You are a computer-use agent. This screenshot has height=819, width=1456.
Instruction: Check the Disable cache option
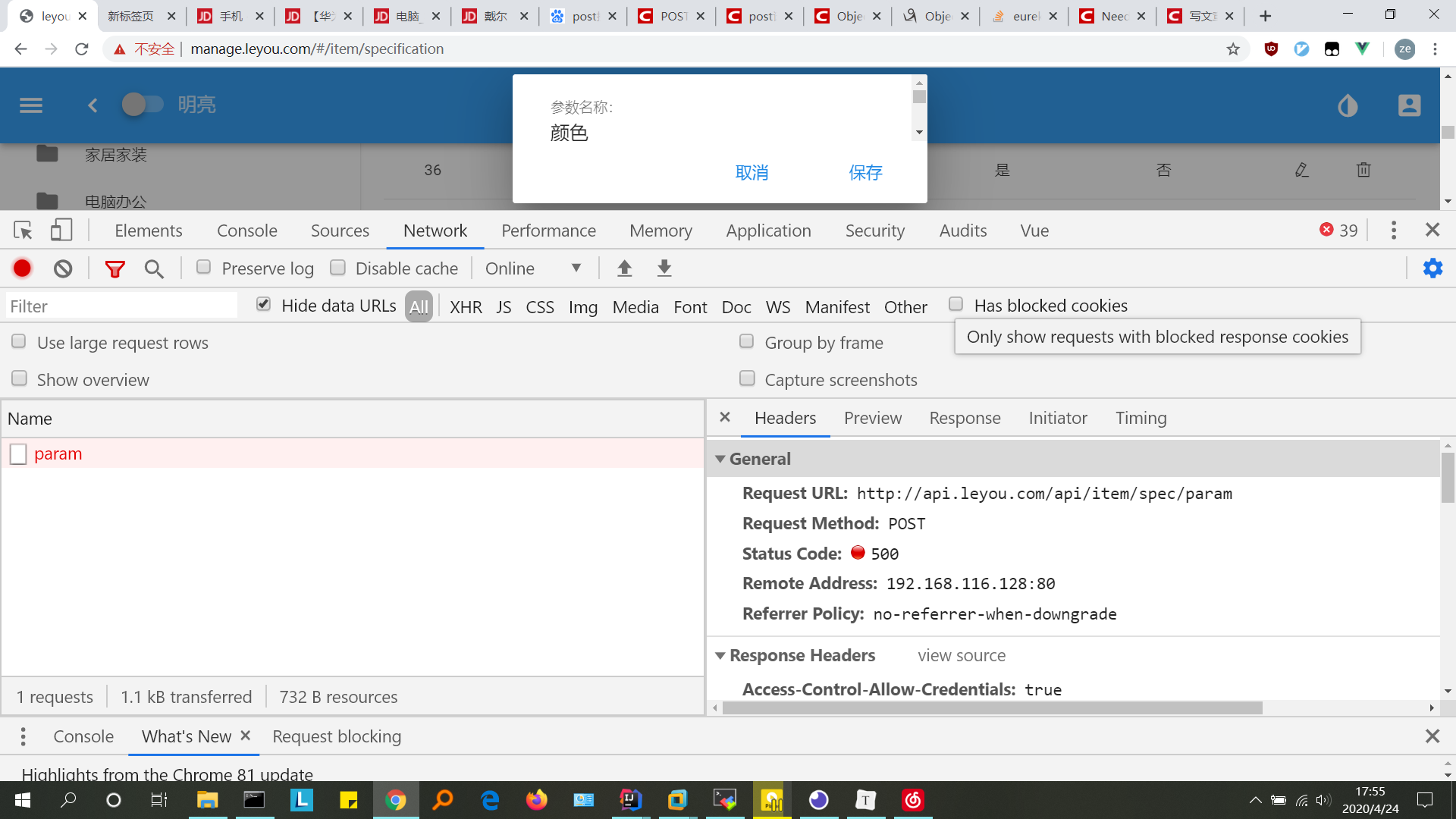tap(337, 268)
